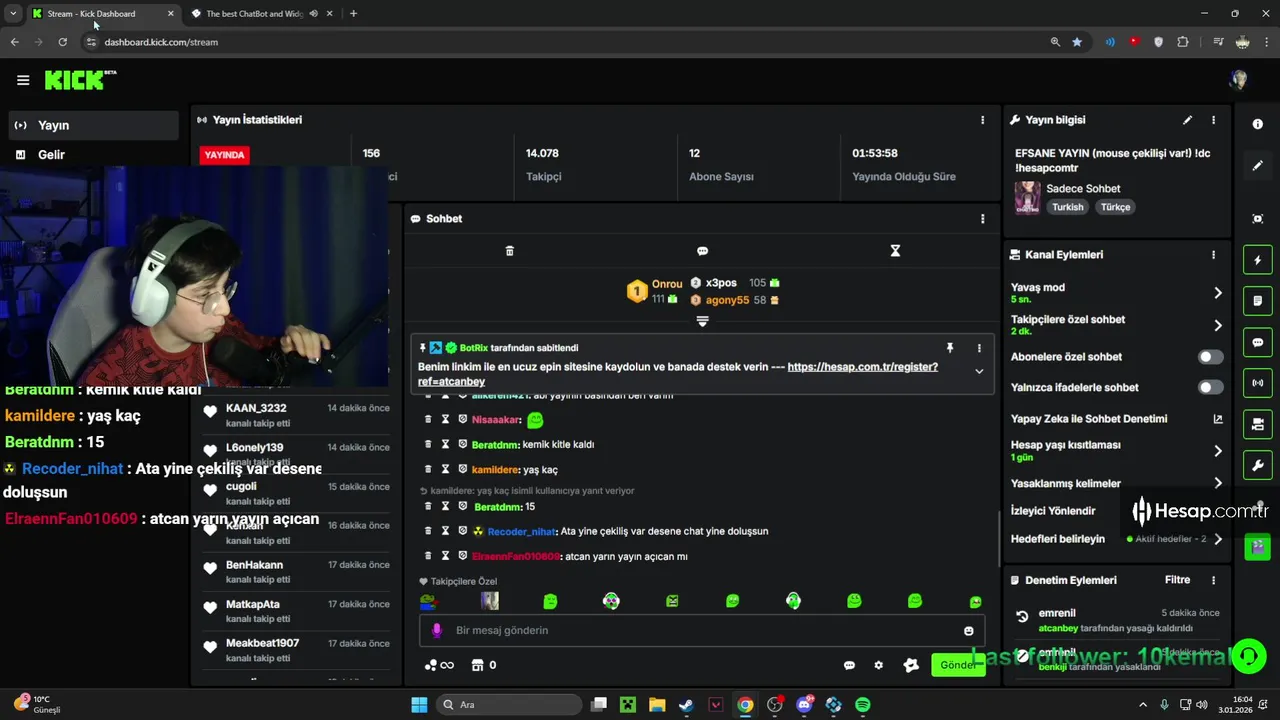Screen dimensions: 1280x720
Task: Click the browser address bar
Action: point(570,42)
